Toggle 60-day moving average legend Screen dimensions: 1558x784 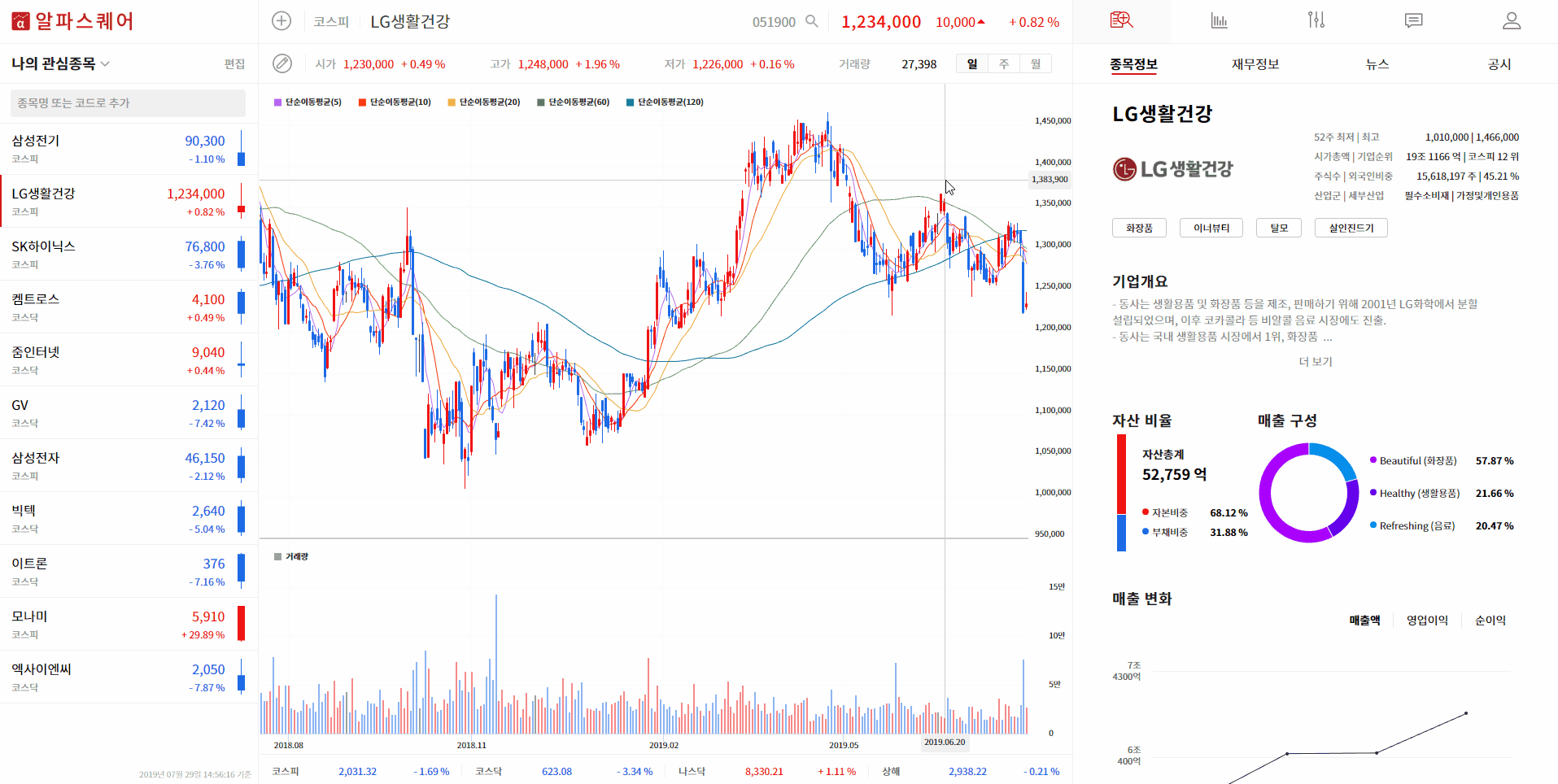[574, 102]
